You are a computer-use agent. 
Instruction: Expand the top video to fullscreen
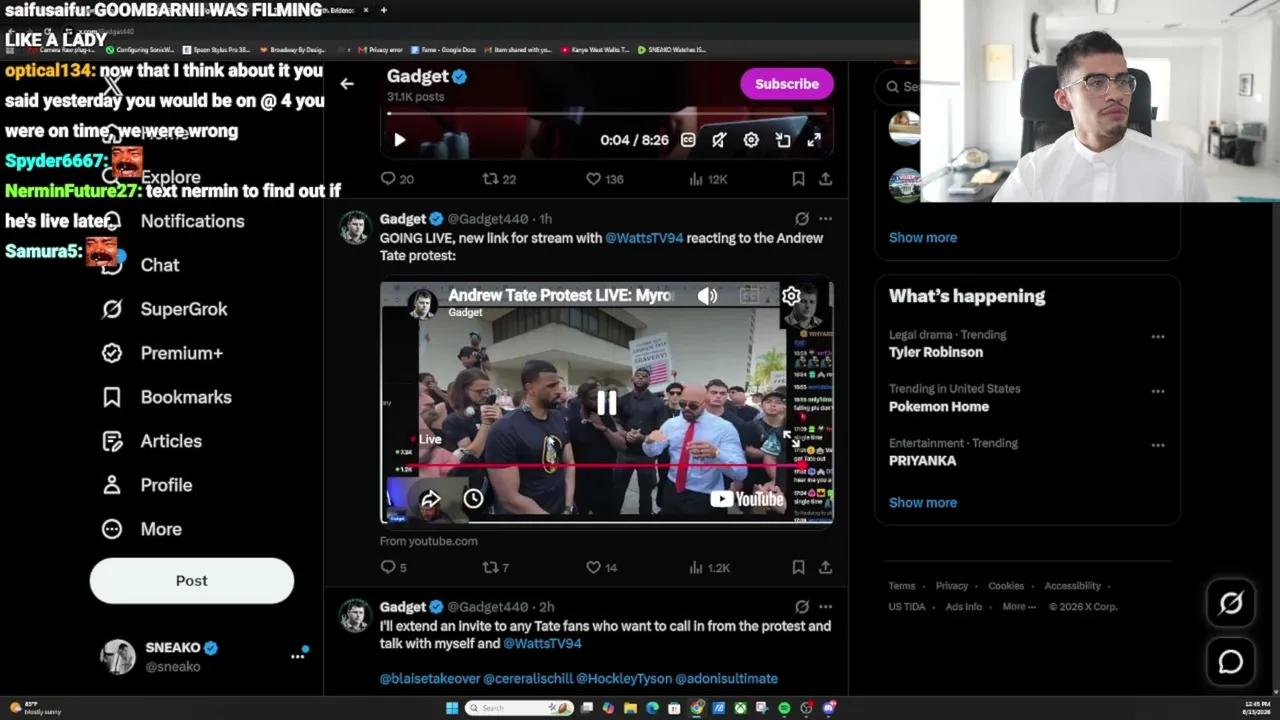coord(814,140)
